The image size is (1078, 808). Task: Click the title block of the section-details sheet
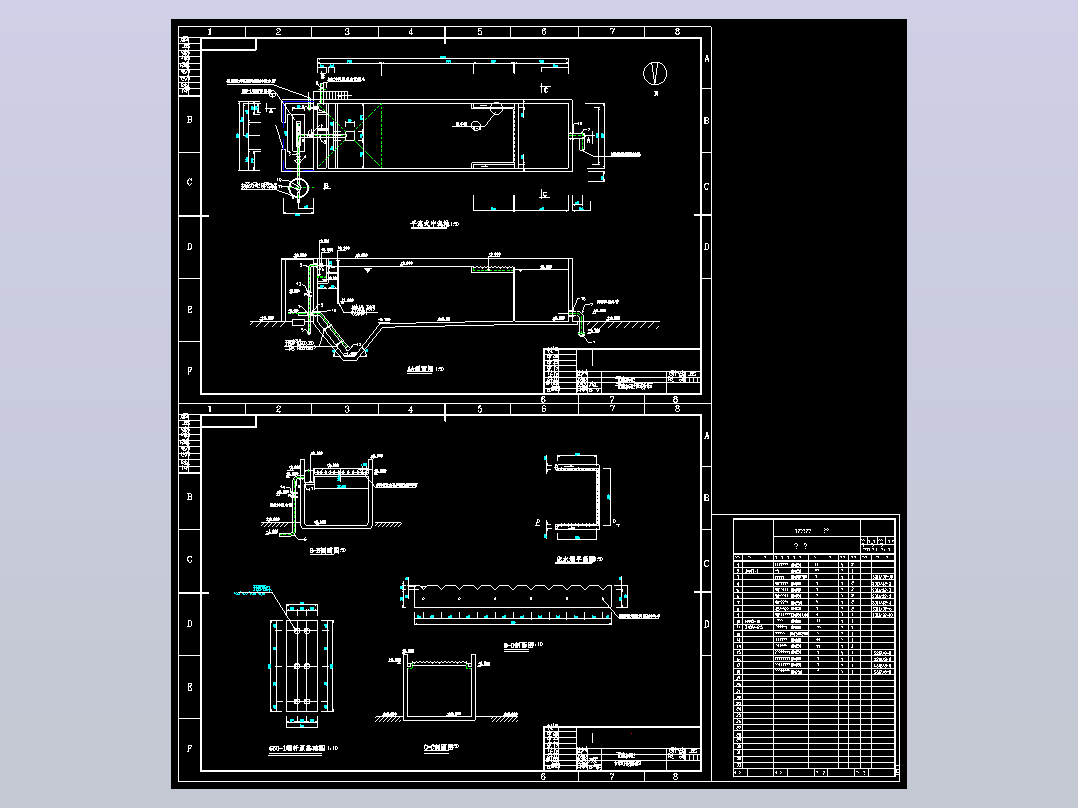(622, 748)
